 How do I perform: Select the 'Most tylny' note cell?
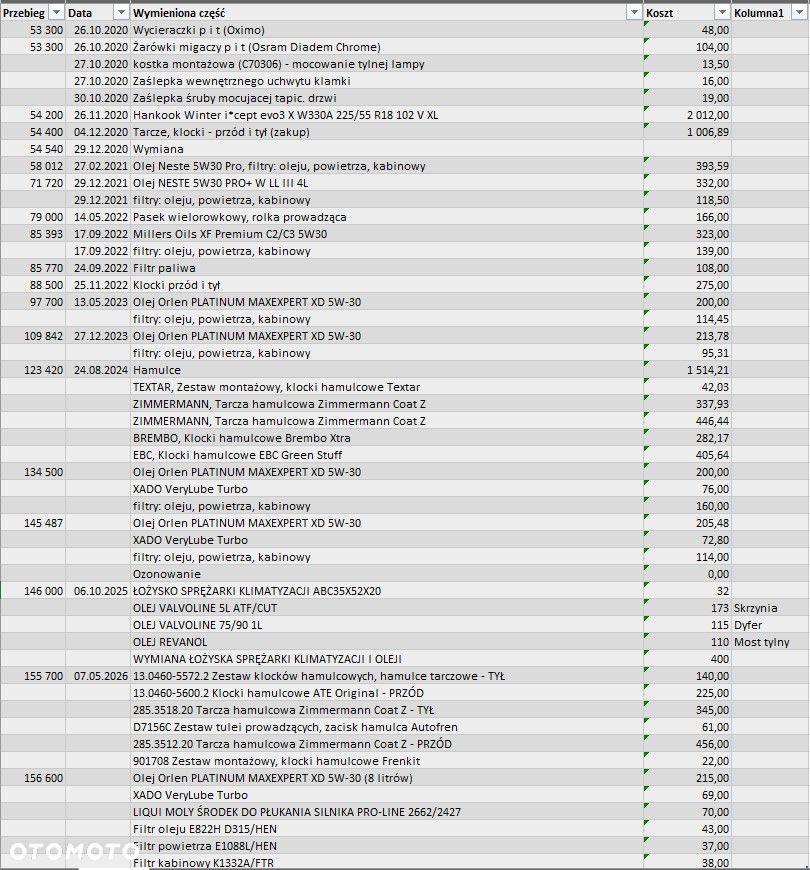pos(770,642)
